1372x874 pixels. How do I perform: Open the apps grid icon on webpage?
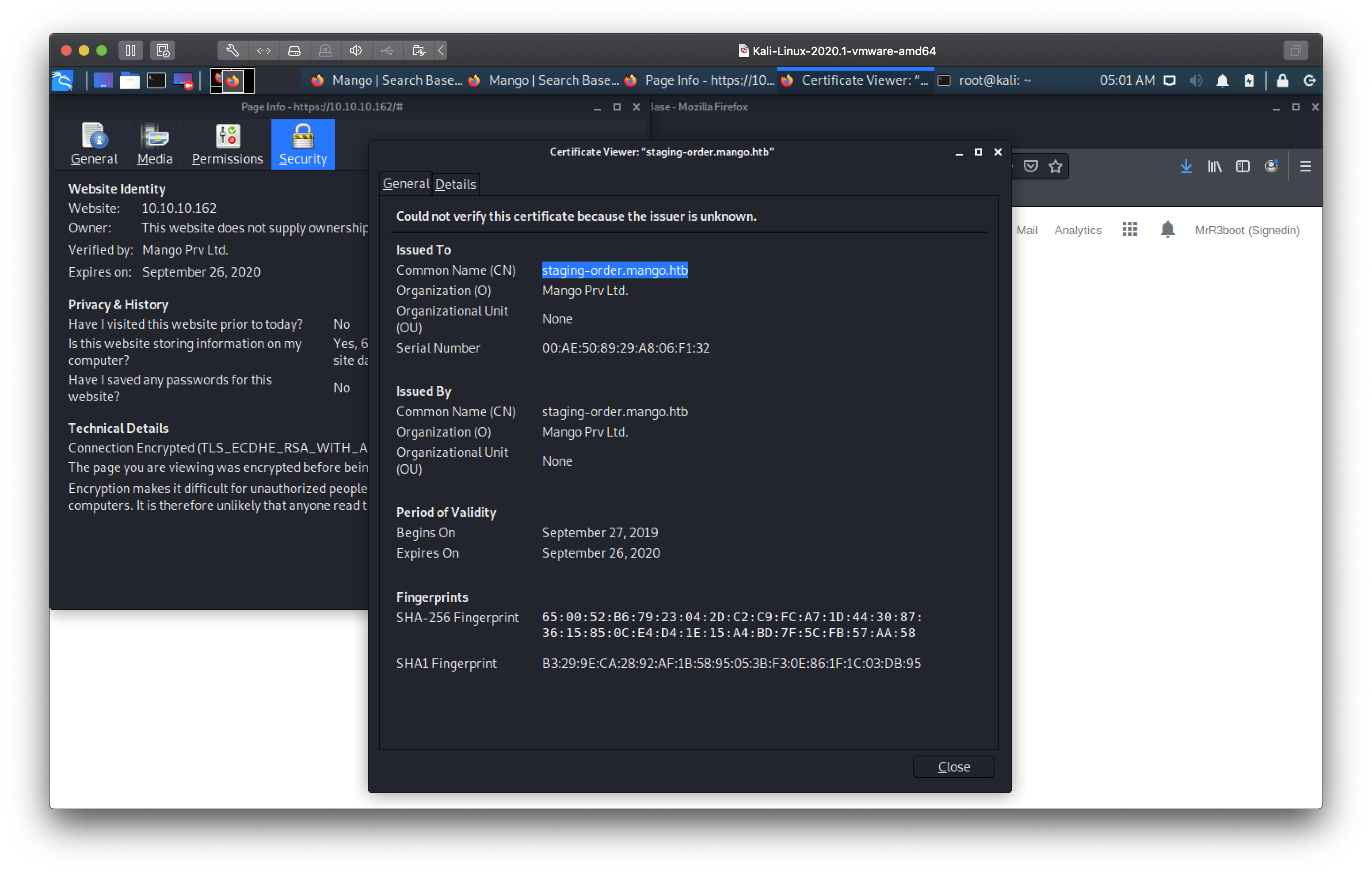[1129, 230]
